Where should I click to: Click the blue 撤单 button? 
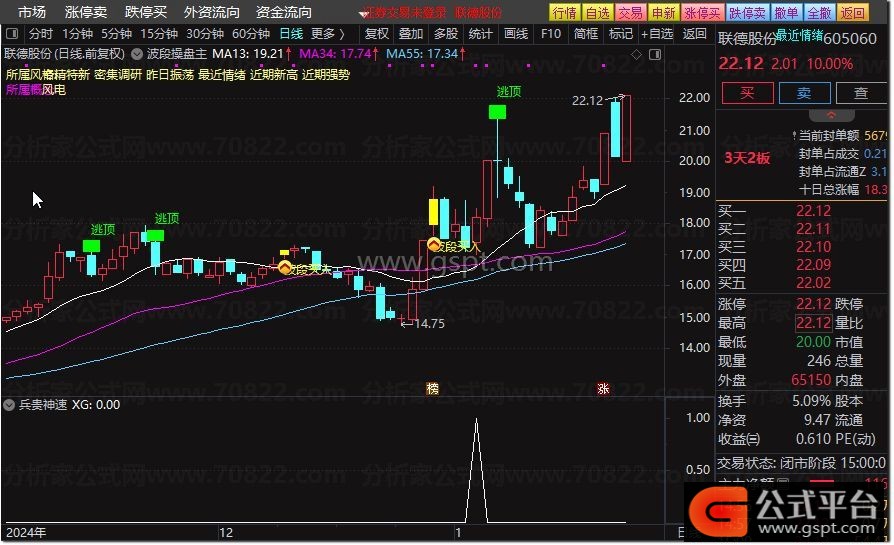point(786,13)
